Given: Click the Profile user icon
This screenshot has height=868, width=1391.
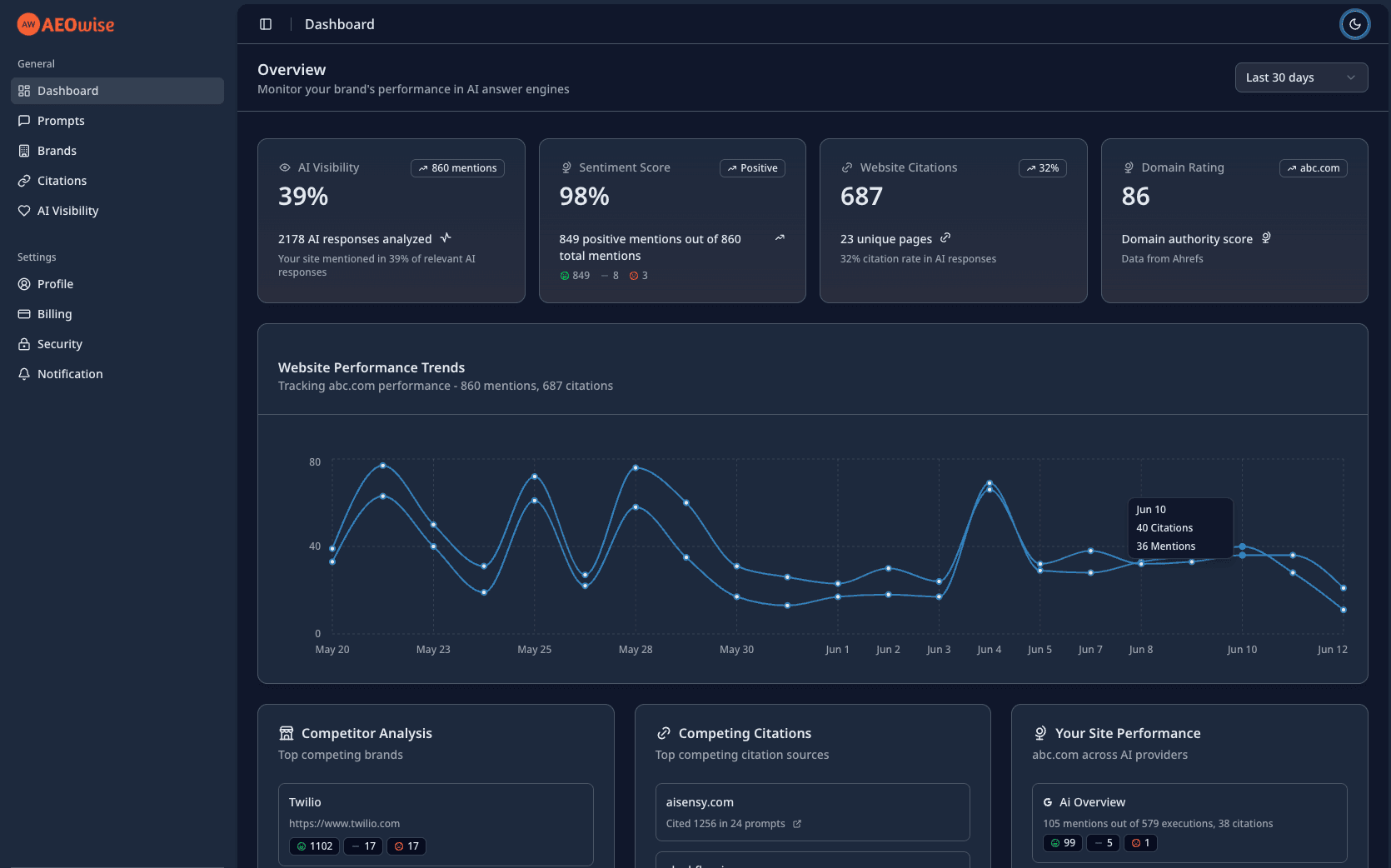Looking at the screenshot, I should coord(24,284).
